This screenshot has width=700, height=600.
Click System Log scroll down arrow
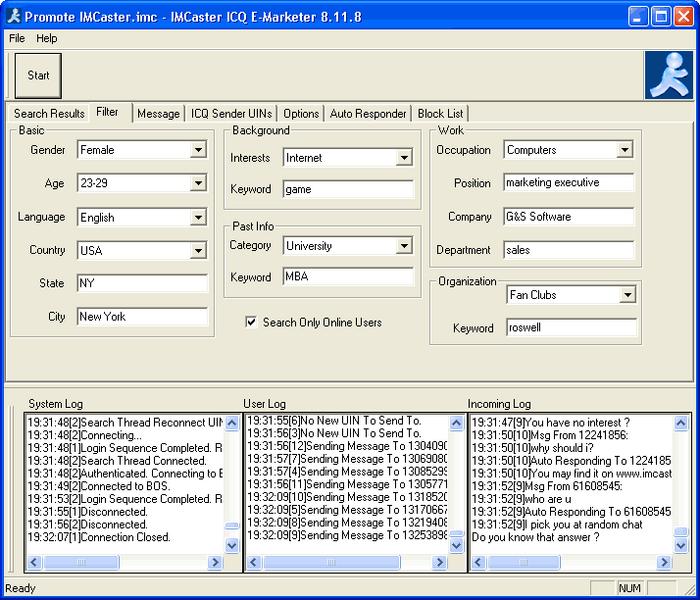click(x=232, y=545)
